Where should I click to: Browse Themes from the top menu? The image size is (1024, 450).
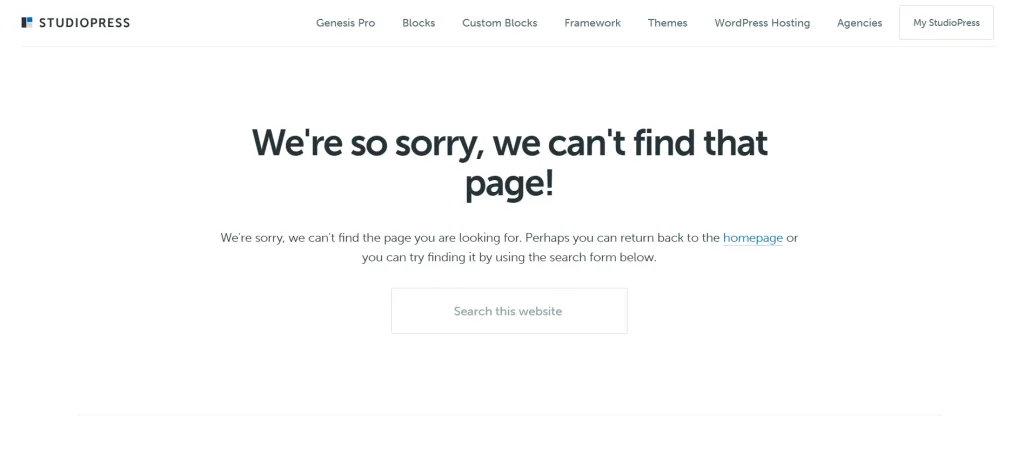click(x=667, y=23)
